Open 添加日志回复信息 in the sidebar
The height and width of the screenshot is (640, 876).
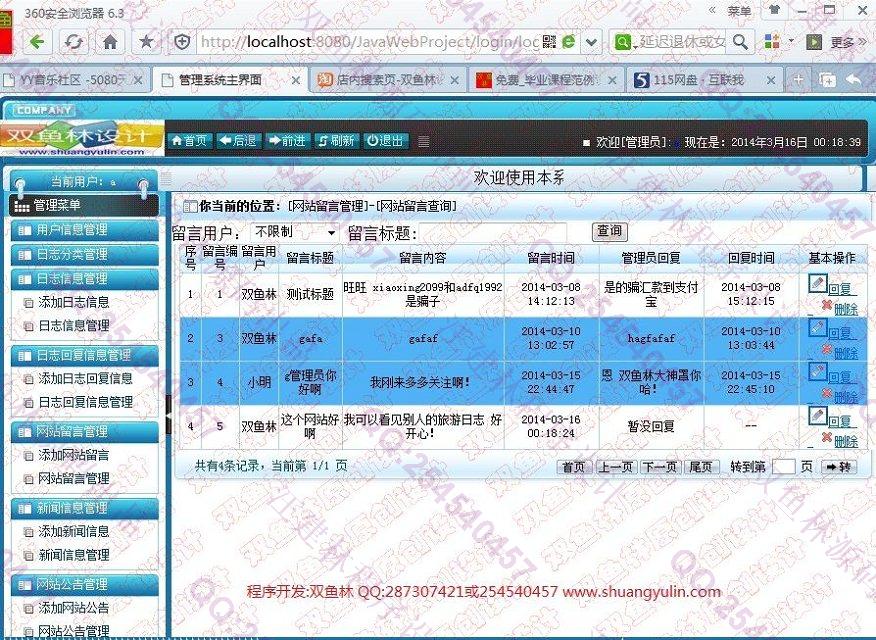[85, 379]
